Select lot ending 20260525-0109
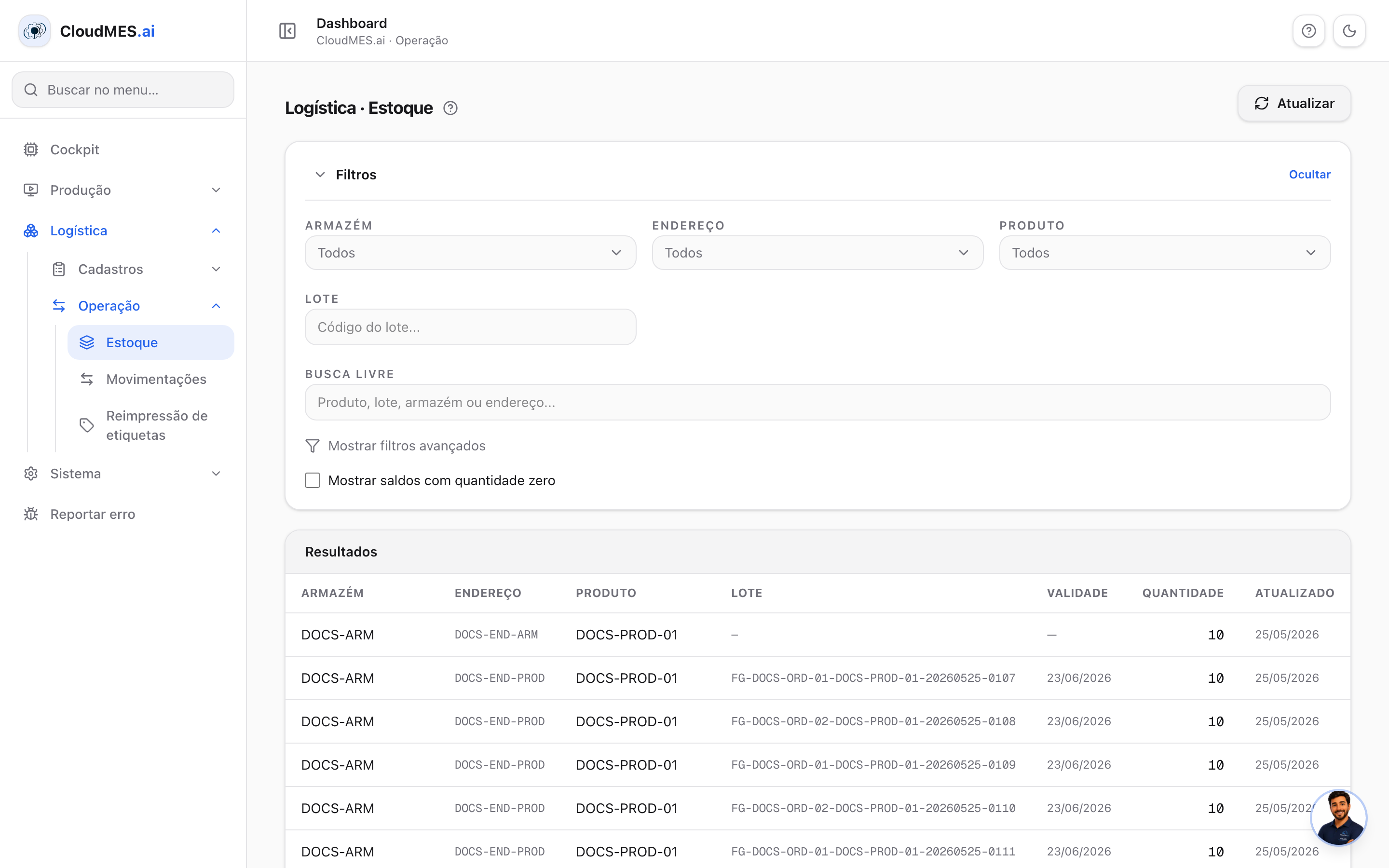 pos(873,765)
